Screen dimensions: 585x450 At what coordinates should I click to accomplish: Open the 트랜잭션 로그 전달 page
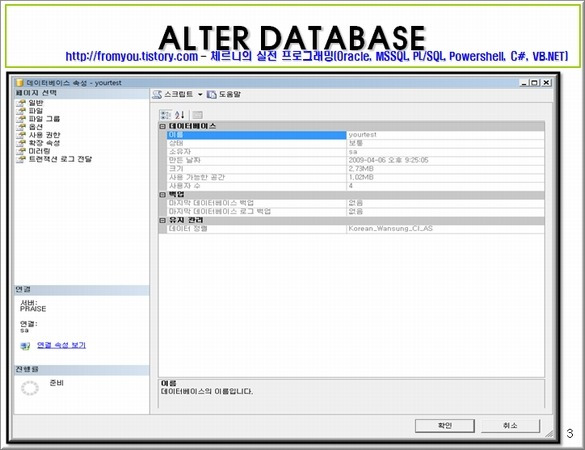click(60, 159)
